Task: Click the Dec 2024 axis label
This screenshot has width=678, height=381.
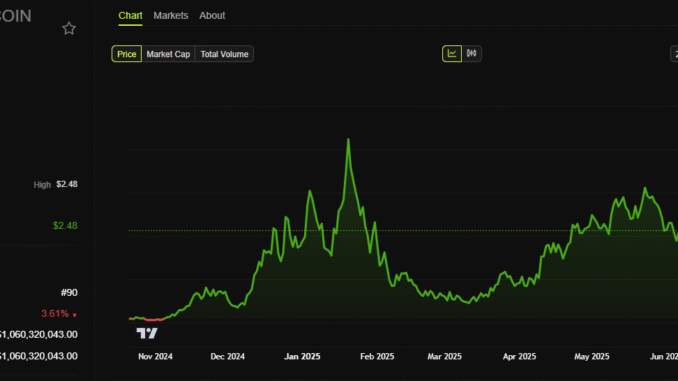Action: click(227, 356)
